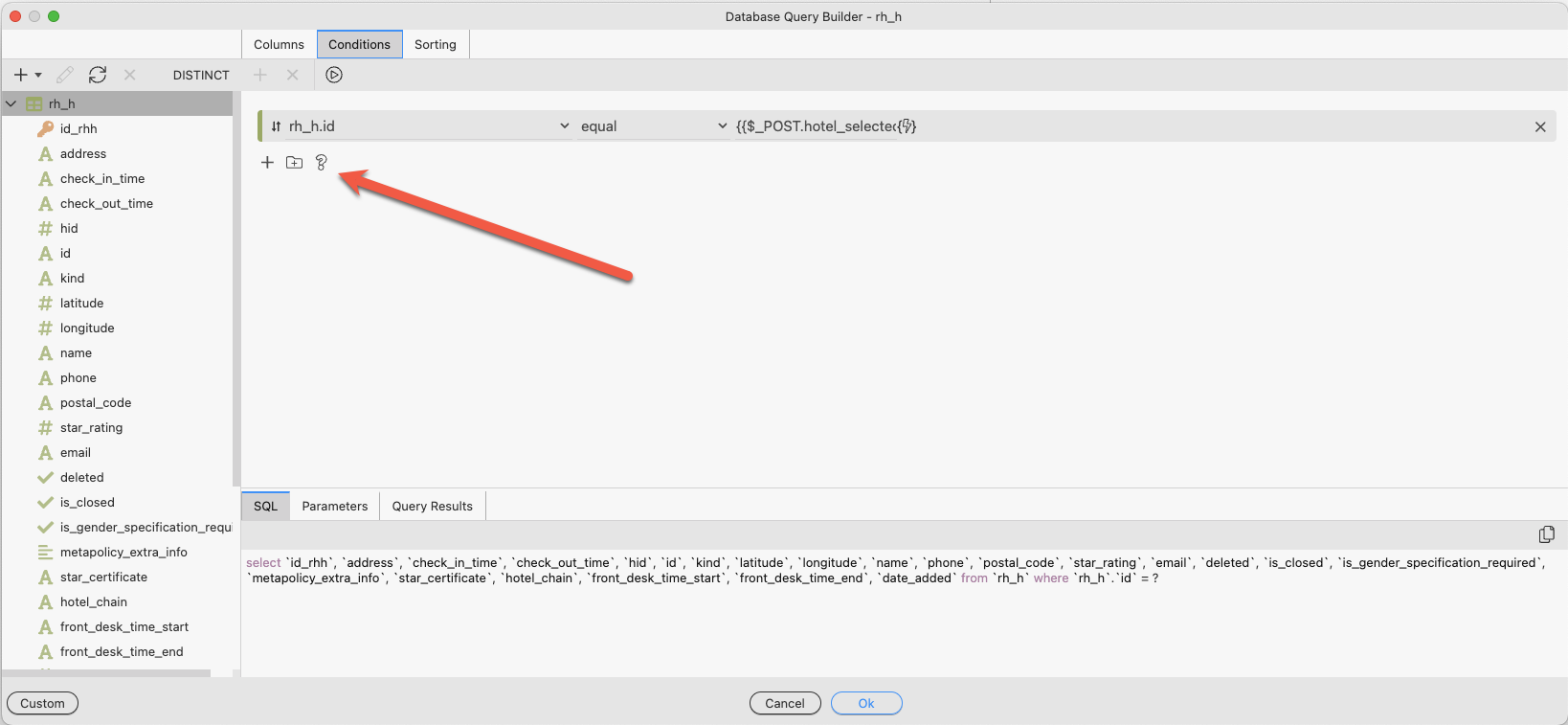Show the Parameters tab
Screen dimensions: 1568x725
(334, 506)
